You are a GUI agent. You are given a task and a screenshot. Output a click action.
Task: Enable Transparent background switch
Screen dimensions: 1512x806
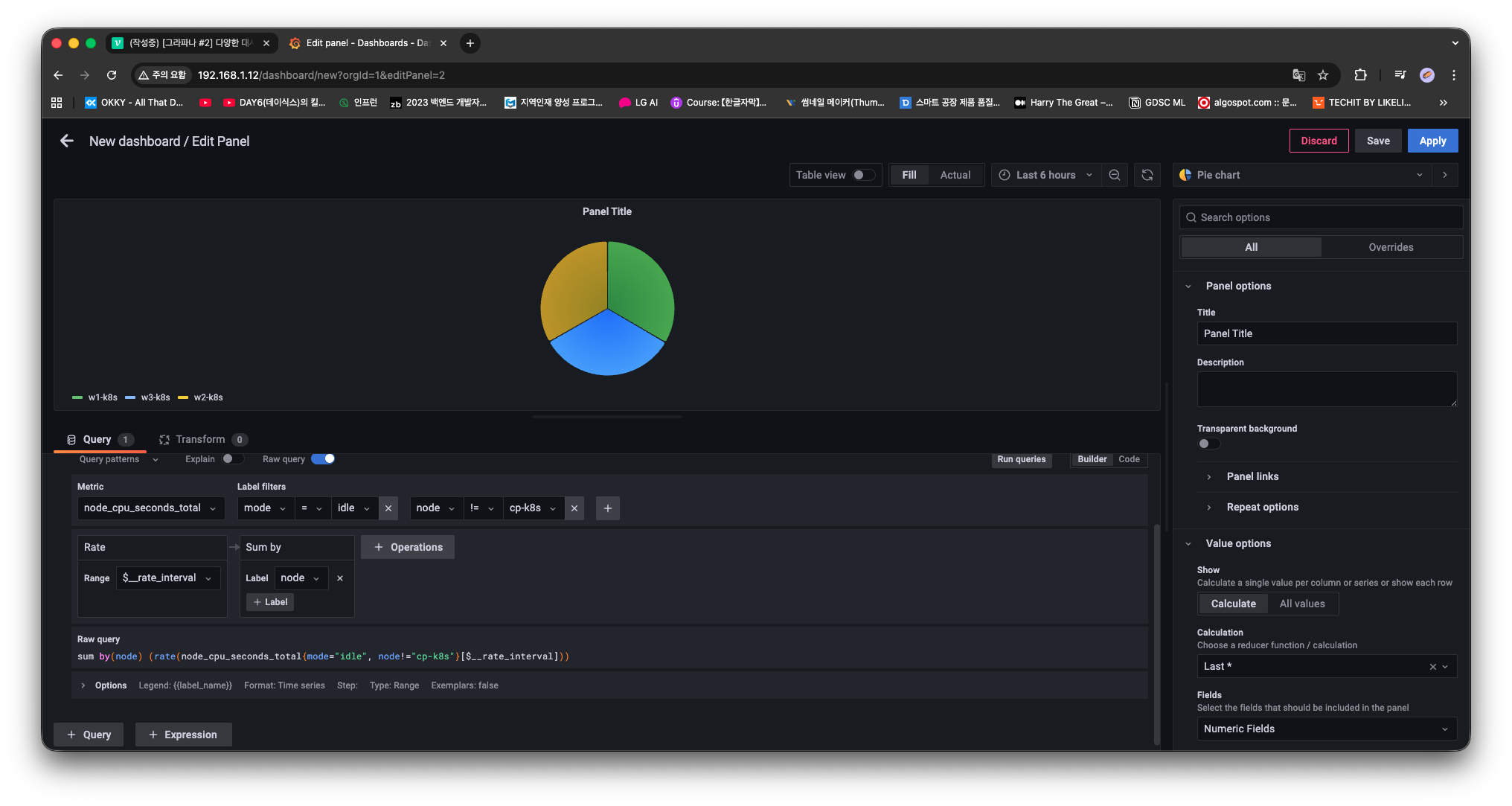click(1208, 444)
